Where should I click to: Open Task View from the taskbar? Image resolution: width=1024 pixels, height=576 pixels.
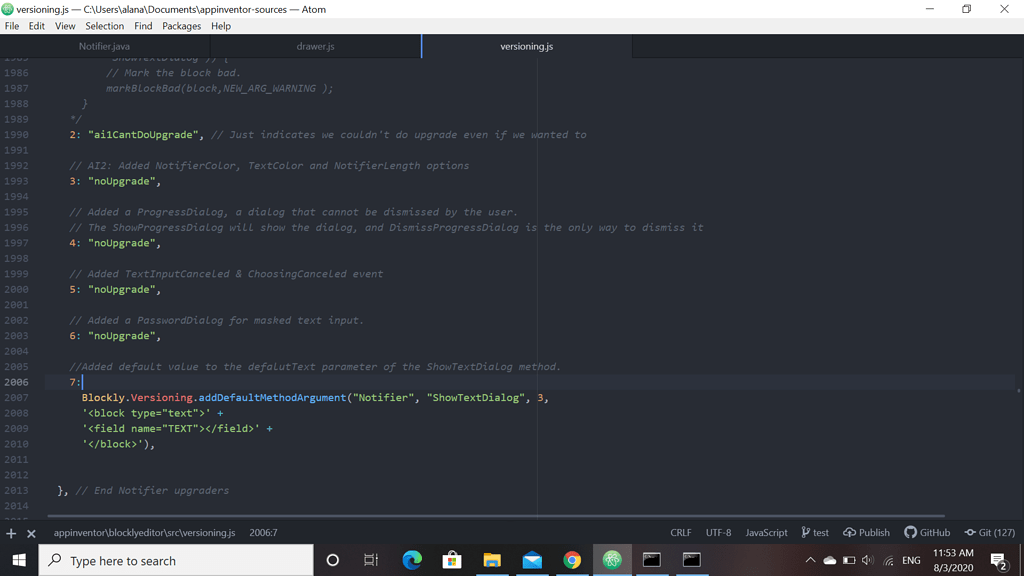point(371,561)
